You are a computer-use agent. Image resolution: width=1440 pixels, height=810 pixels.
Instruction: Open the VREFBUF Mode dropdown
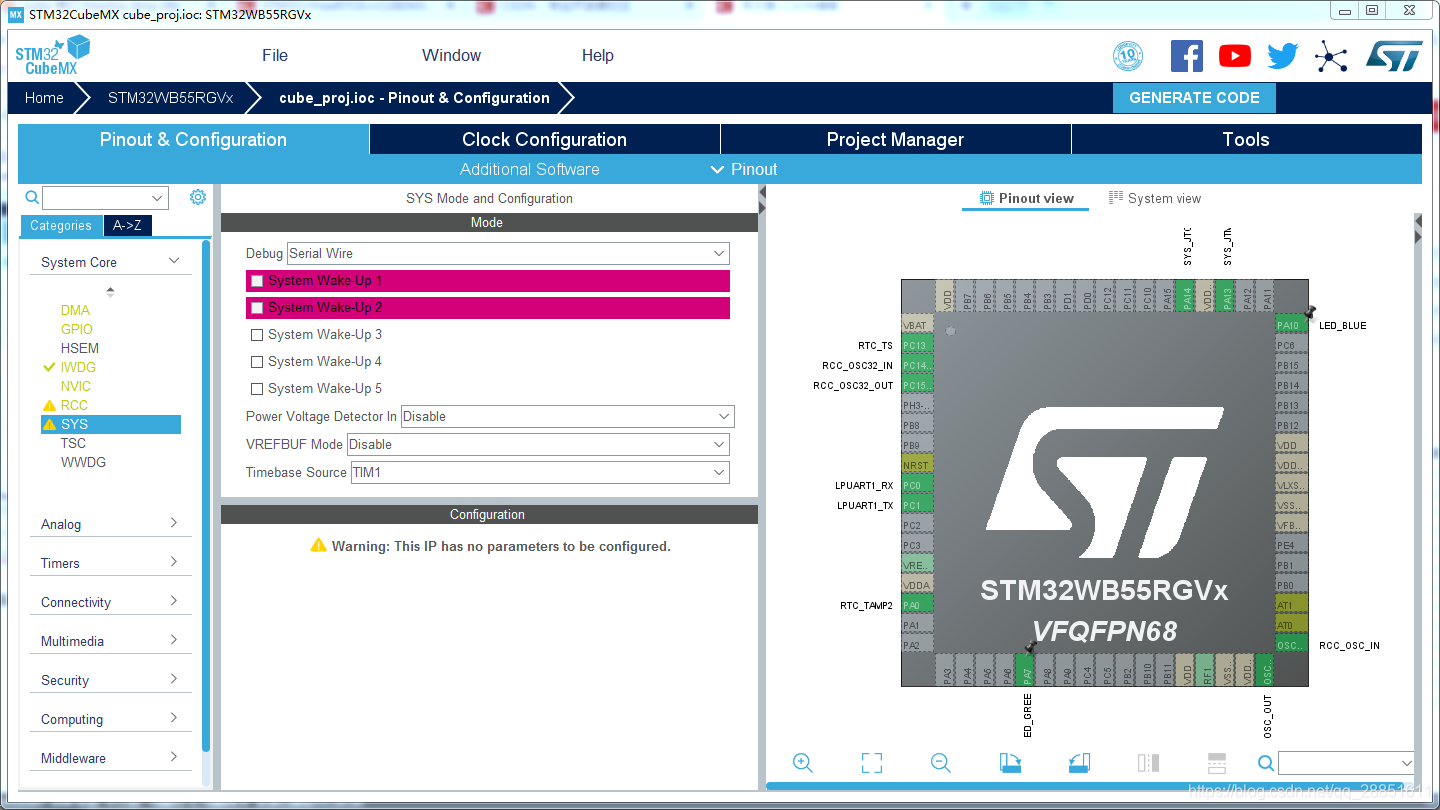538,445
